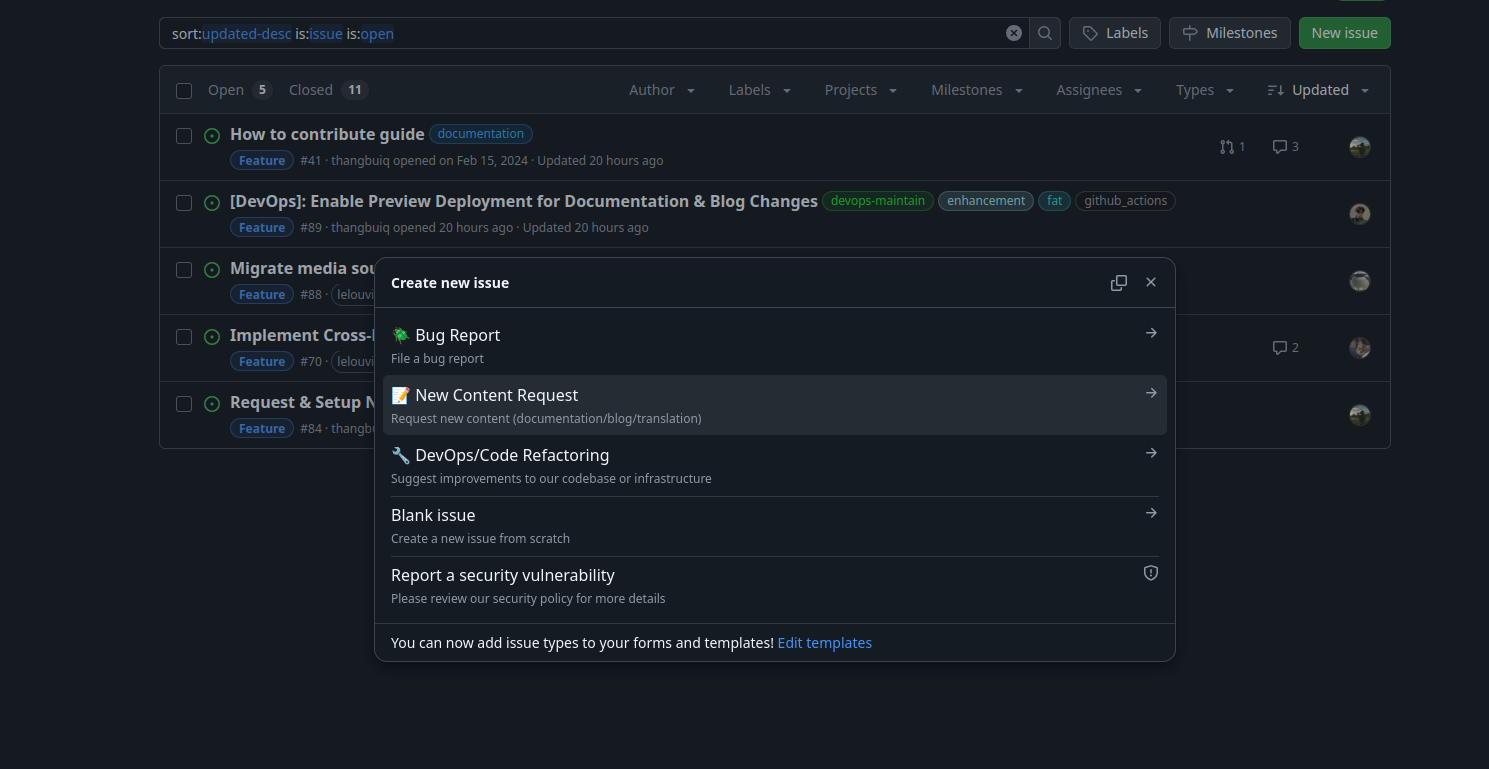Screen dimensions: 1489x769
Task: Check the select-all issues checkbox
Action: click(x=183, y=90)
